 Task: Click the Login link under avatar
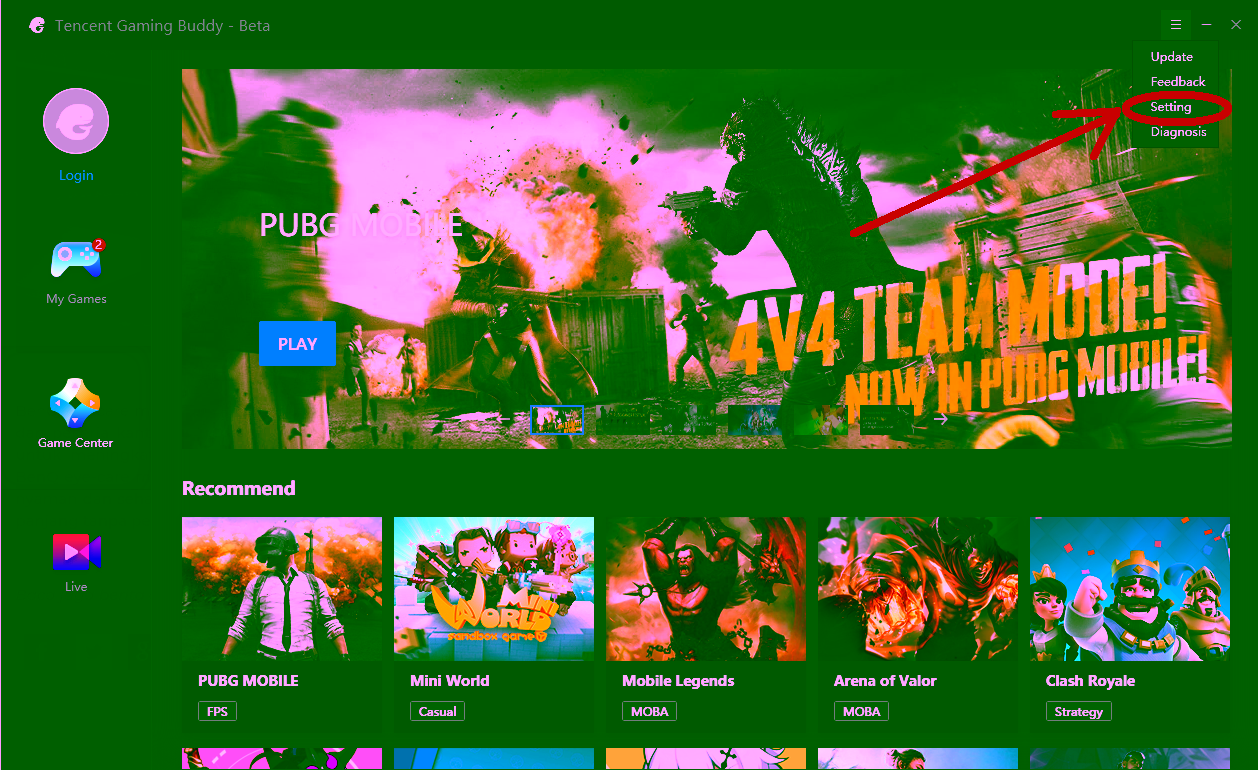coord(76,175)
